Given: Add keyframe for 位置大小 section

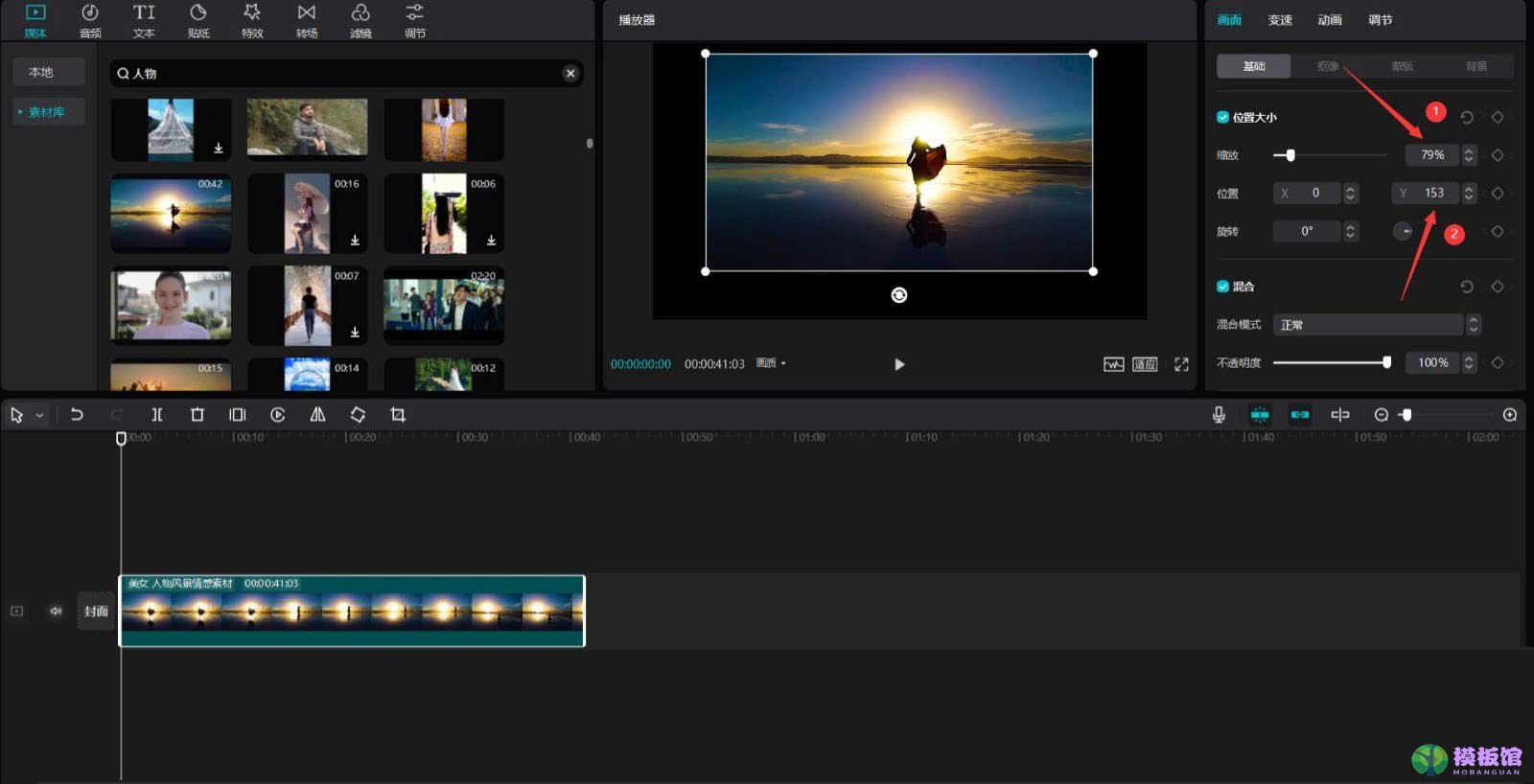Looking at the screenshot, I should pos(1498,117).
